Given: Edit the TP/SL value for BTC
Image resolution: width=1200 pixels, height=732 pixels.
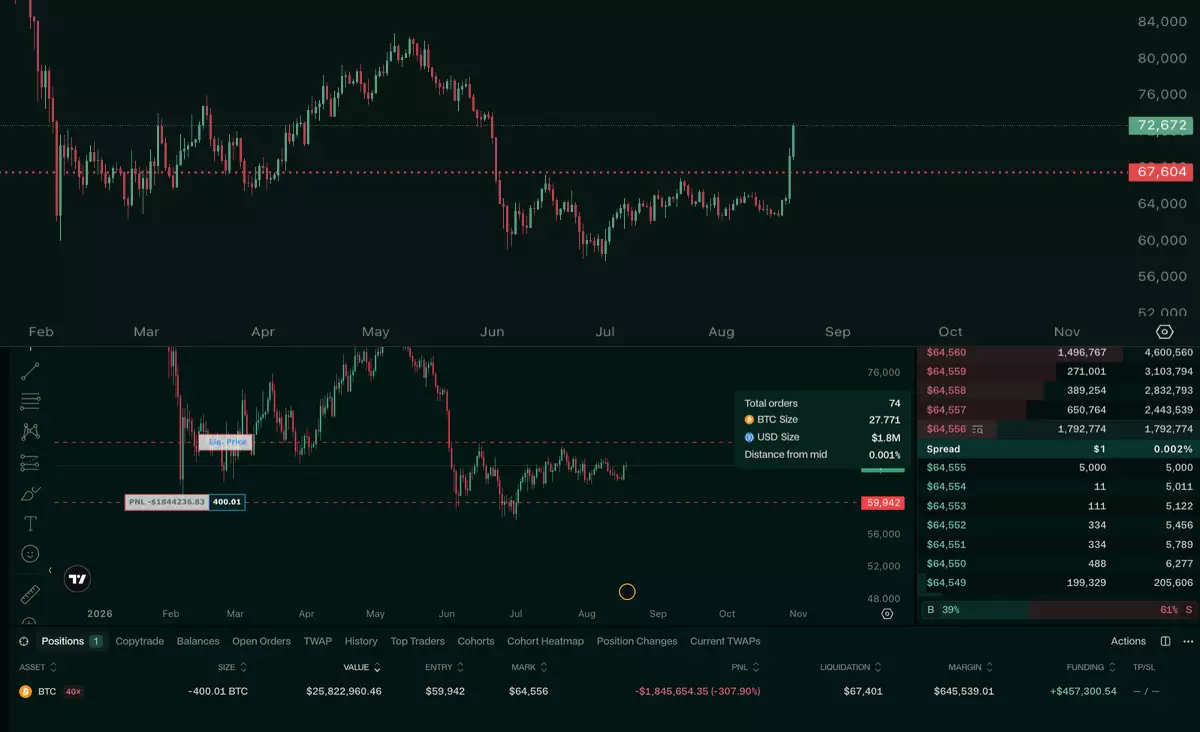Looking at the screenshot, I should 1145,691.
